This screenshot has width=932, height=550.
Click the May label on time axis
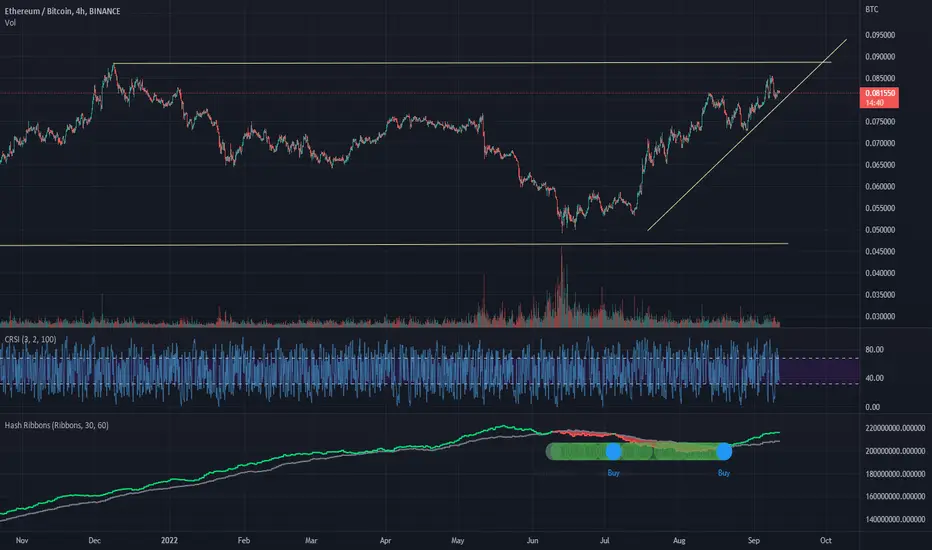(457, 540)
